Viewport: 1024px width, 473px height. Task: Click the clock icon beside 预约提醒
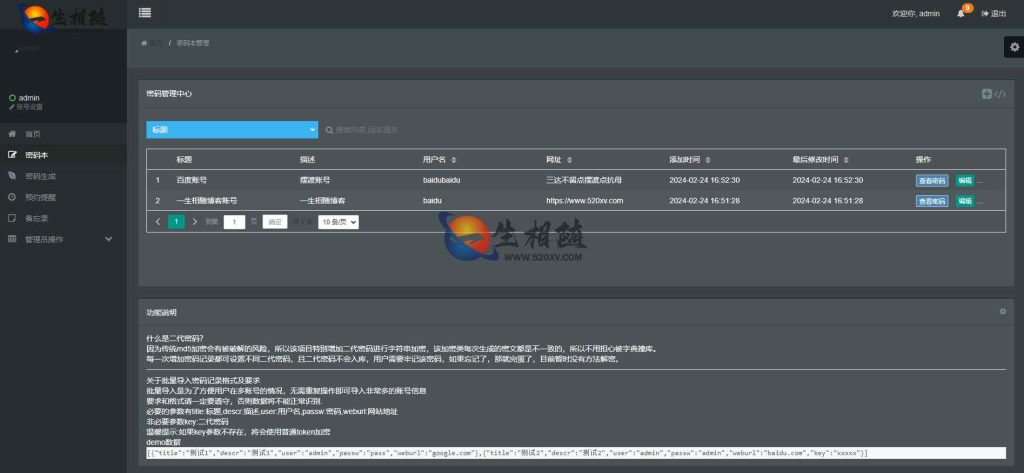[x=12, y=197]
